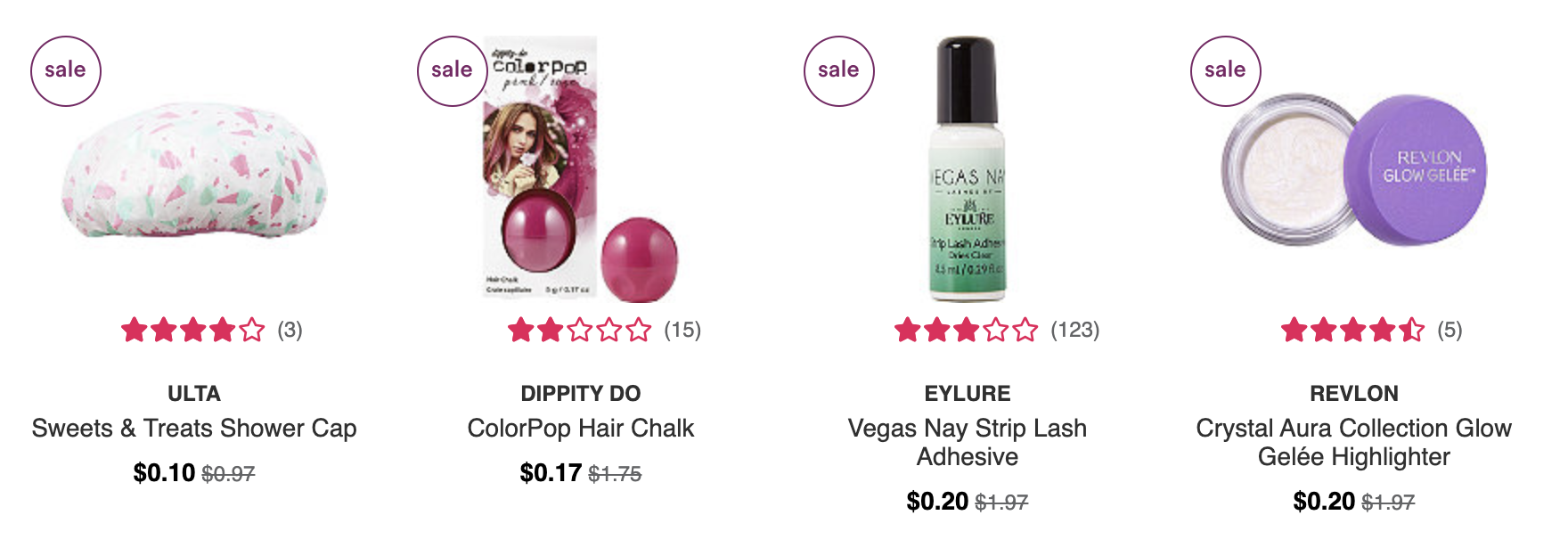The height and width of the screenshot is (556, 1568).
Task: Open the Vegas Nay Strip Lash Adhesive title
Action: pos(968,443)
